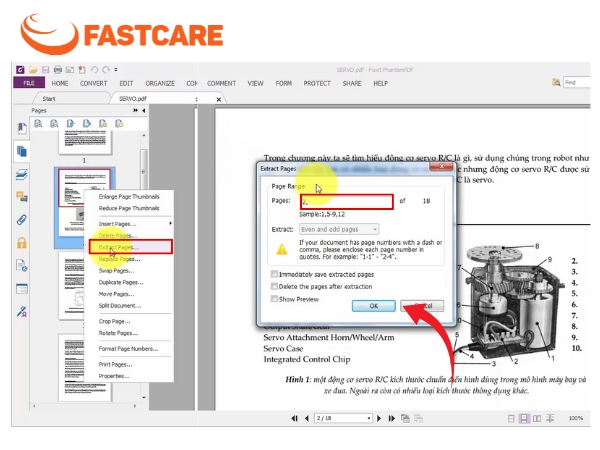
Task: Open the Layers panel icon
Action: tap(22, 174)
